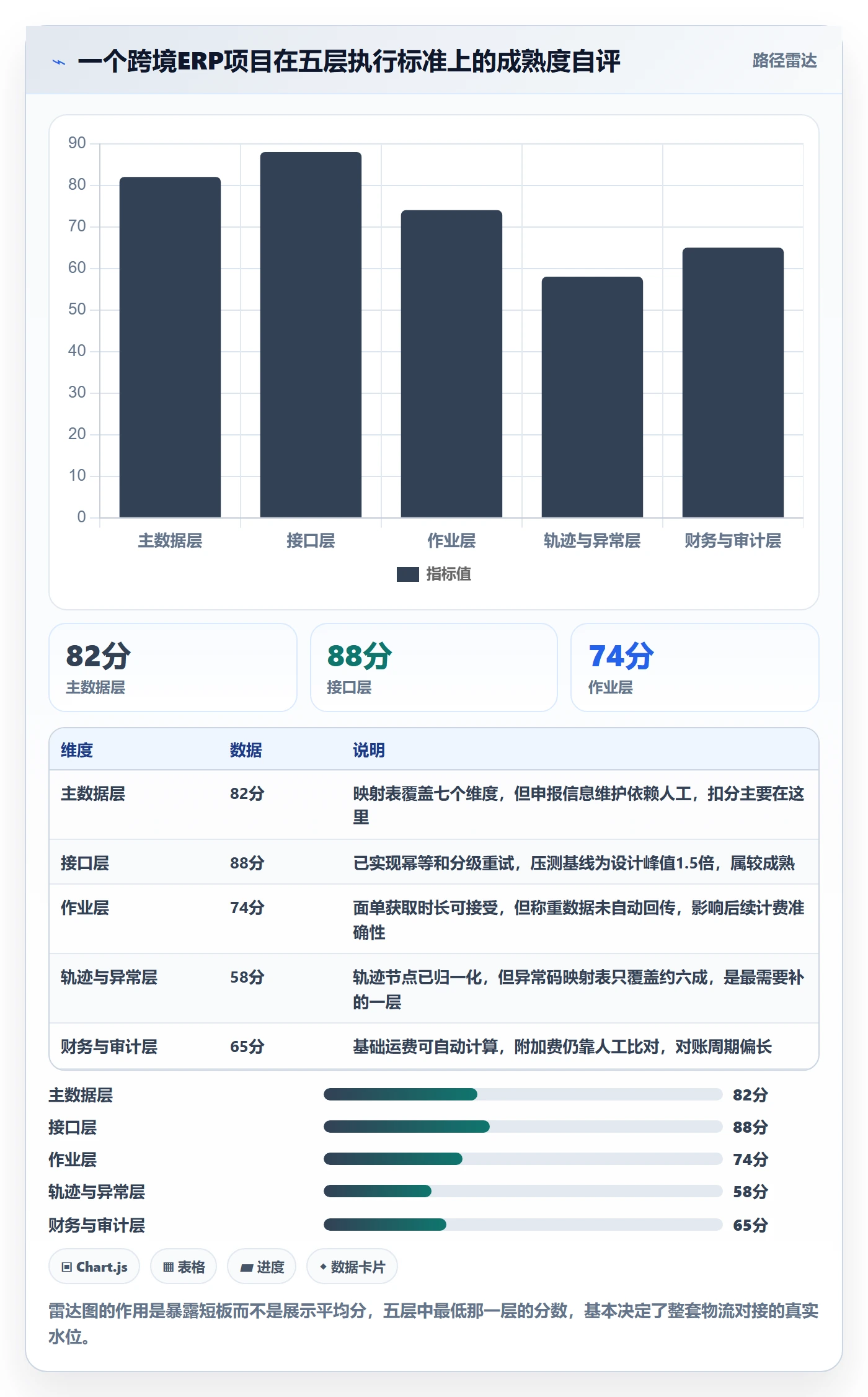Click the 财务与审计层 x-axis label in the chart
Viewport: 868px width, 1397px height.
pyautogui.click(x=733, y=540)
